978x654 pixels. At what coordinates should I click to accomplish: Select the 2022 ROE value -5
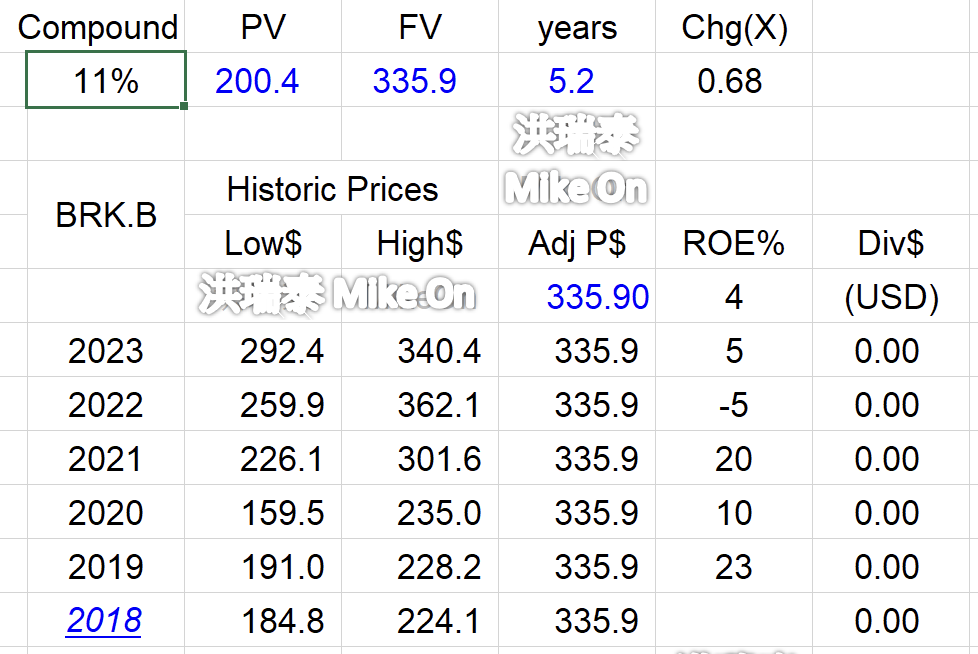734,405
